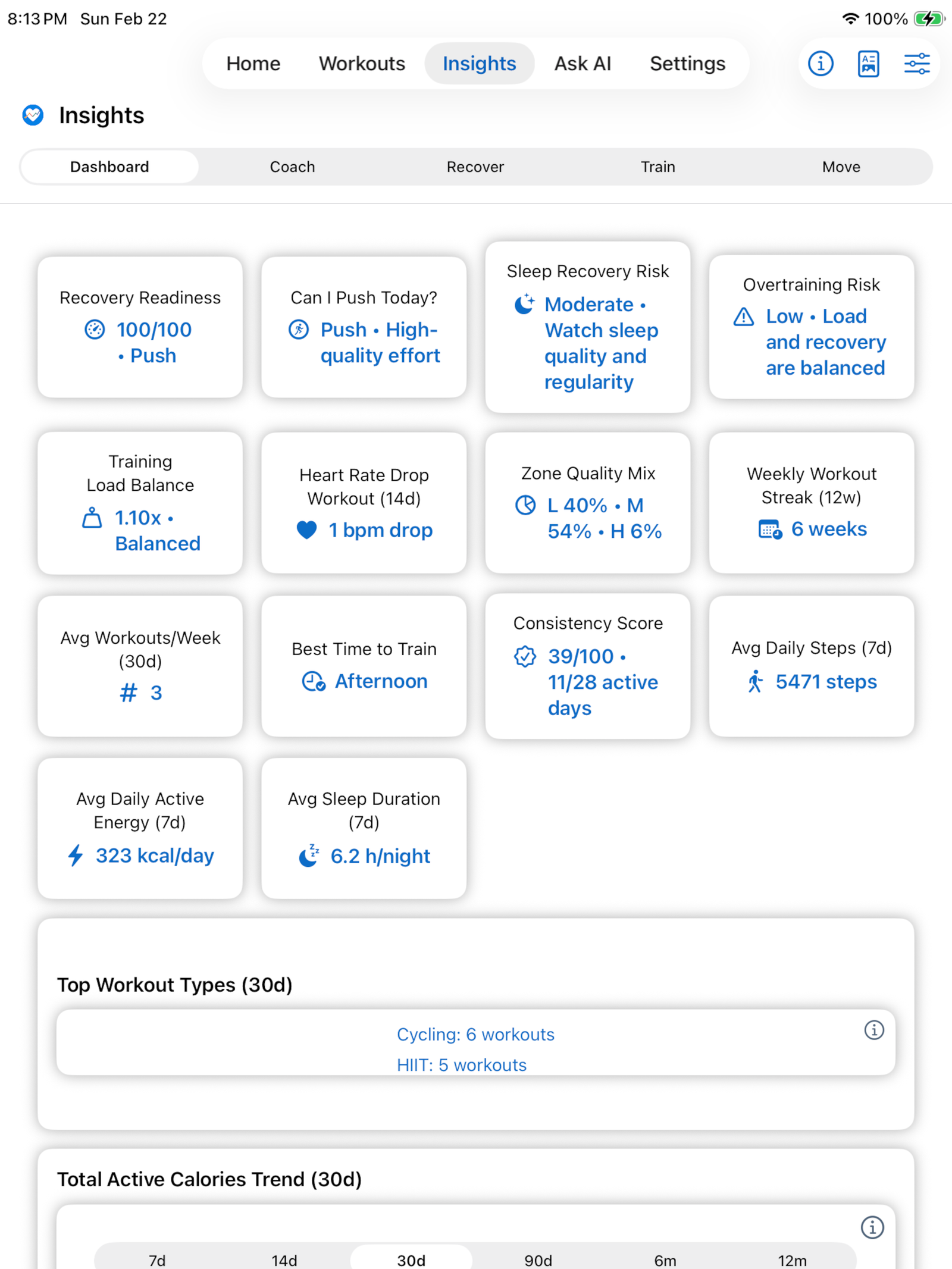The width and height of the screenshot is (952, 1269).
Task: Tap the Insights heart logo icon
Action: 33,115
